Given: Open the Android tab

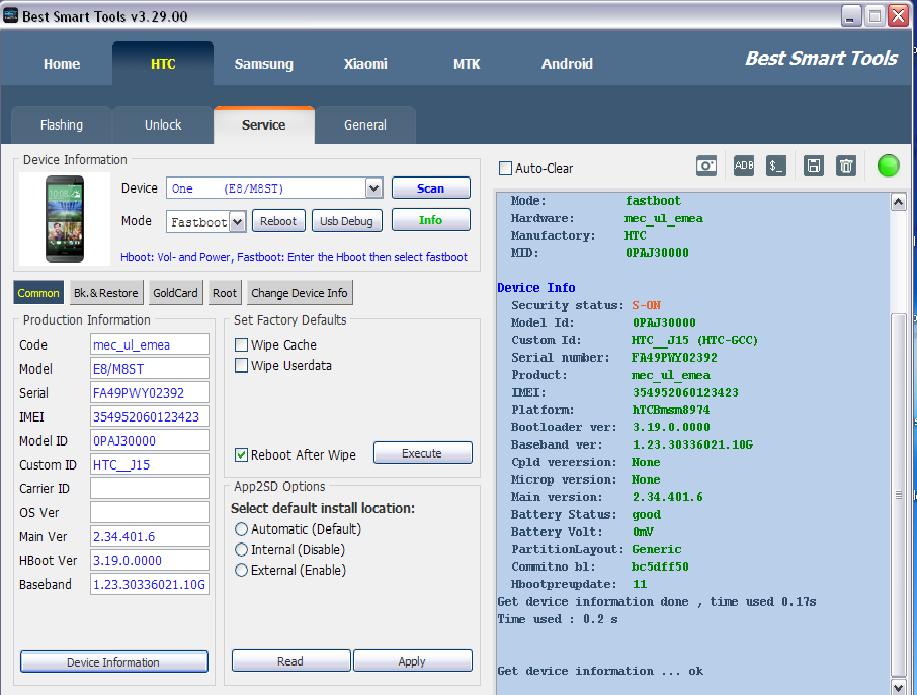Looking at the screenshot, I should coord(567,64).
